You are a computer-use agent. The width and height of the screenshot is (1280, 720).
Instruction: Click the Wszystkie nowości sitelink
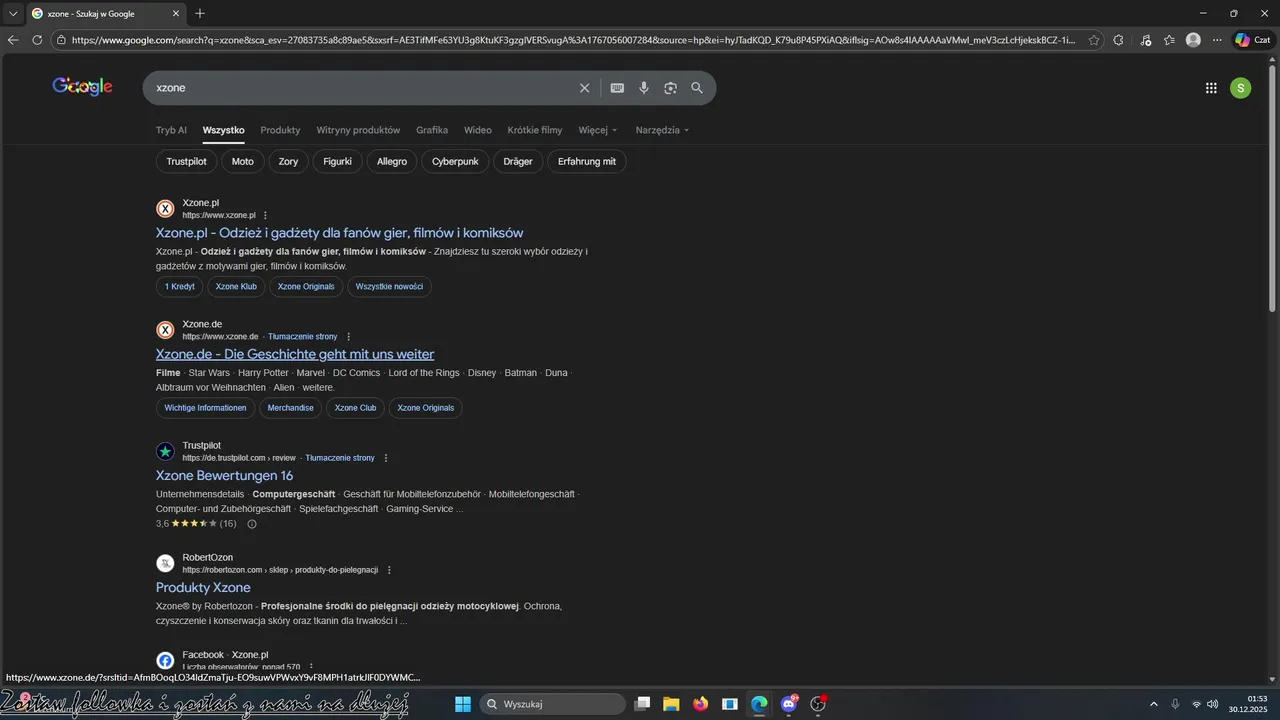389,286
